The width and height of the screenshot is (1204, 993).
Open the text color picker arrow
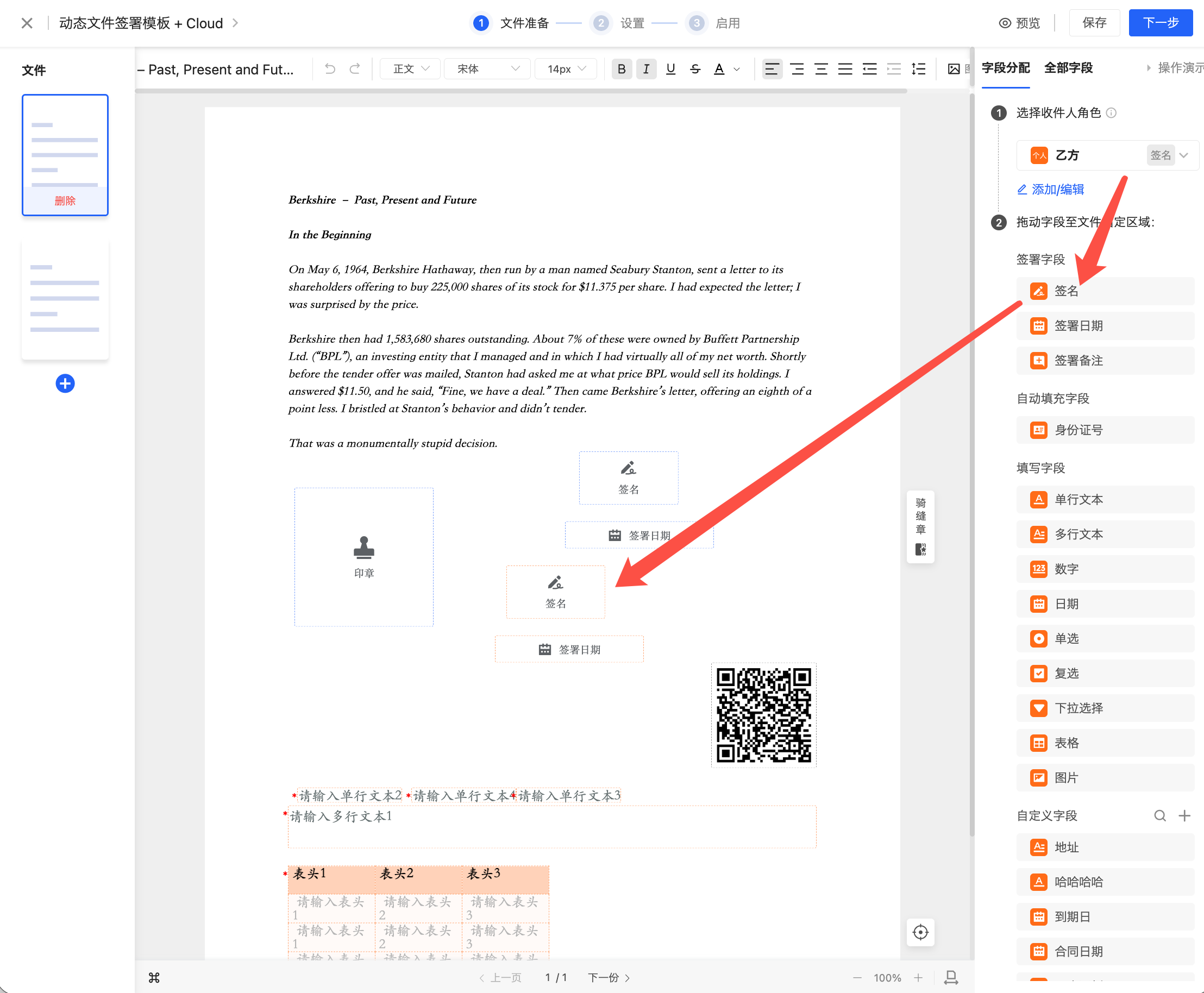click(x=737, y=69)
